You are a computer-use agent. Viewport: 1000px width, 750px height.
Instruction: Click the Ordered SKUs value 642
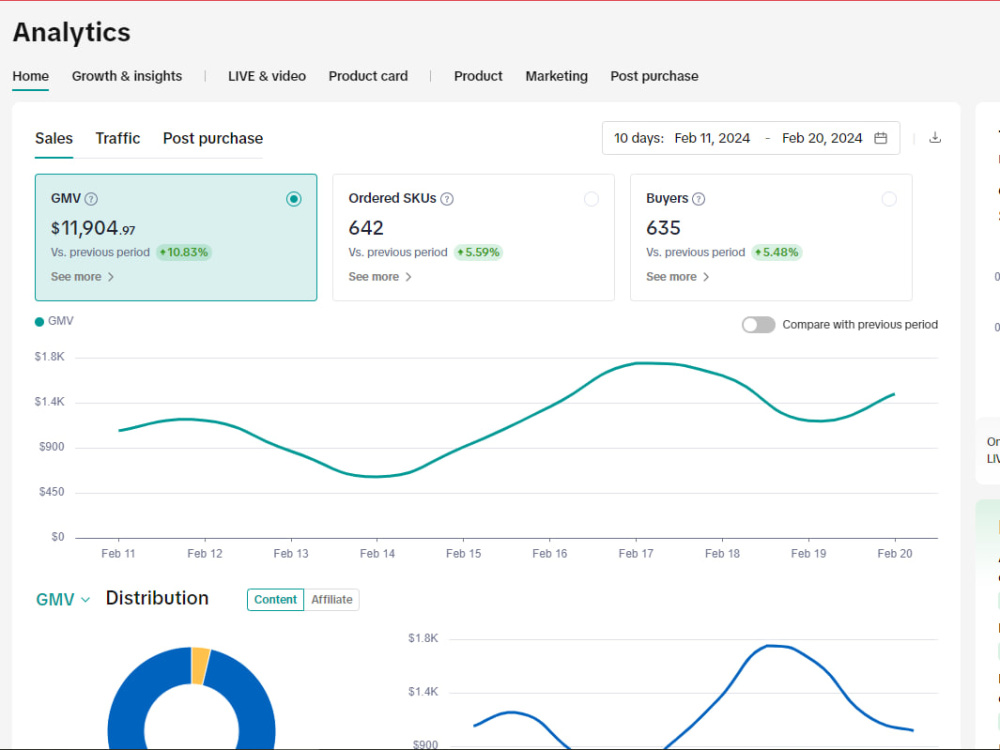point(366,228)
